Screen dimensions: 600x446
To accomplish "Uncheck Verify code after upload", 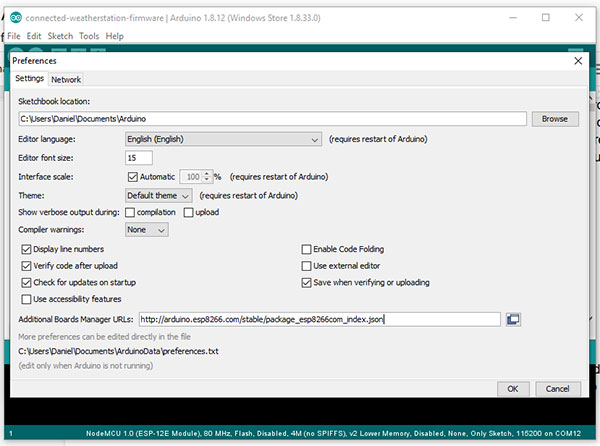I will click(26, 266).
